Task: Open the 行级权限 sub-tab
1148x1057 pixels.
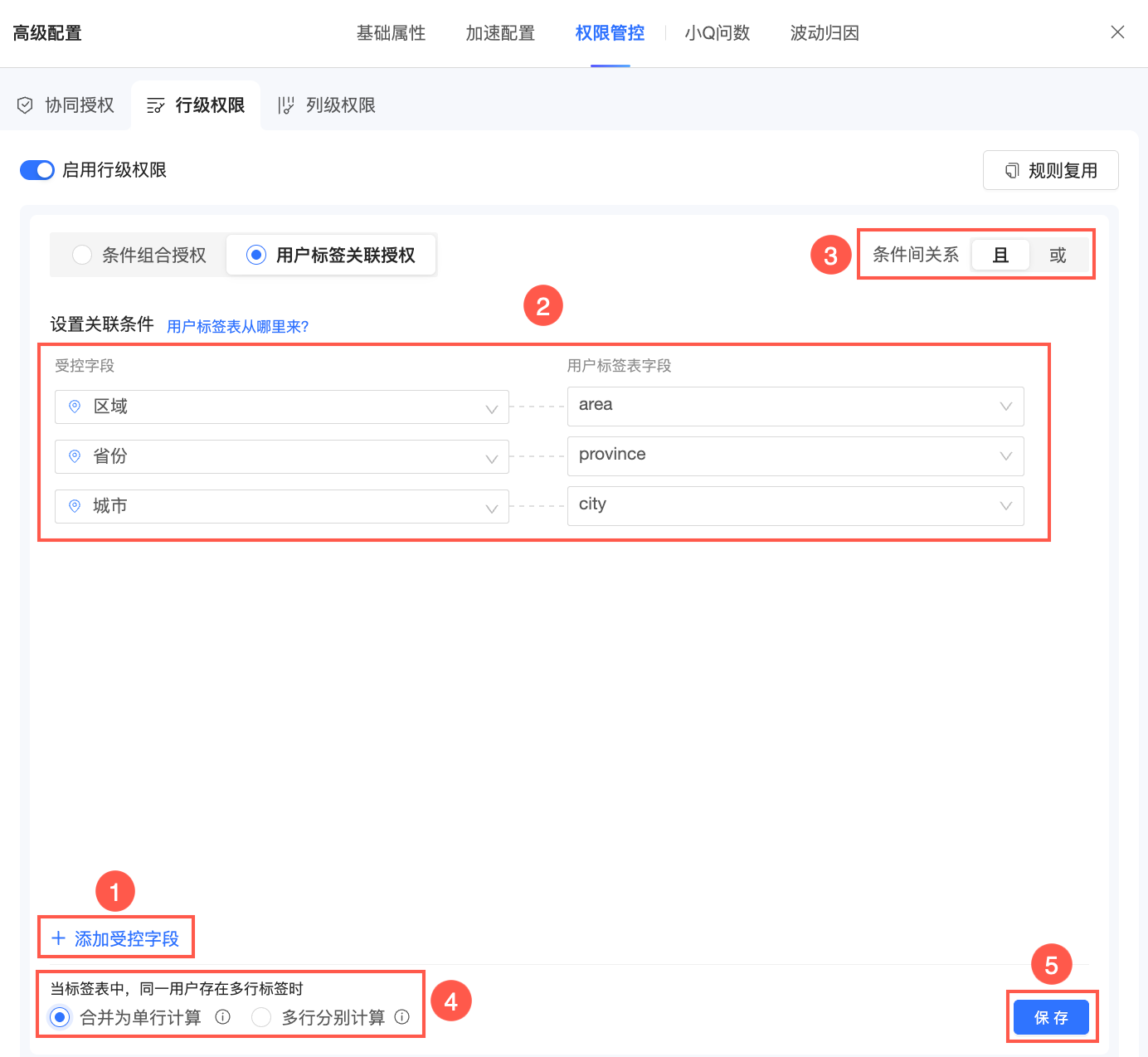Action: [x=196, y=105]
